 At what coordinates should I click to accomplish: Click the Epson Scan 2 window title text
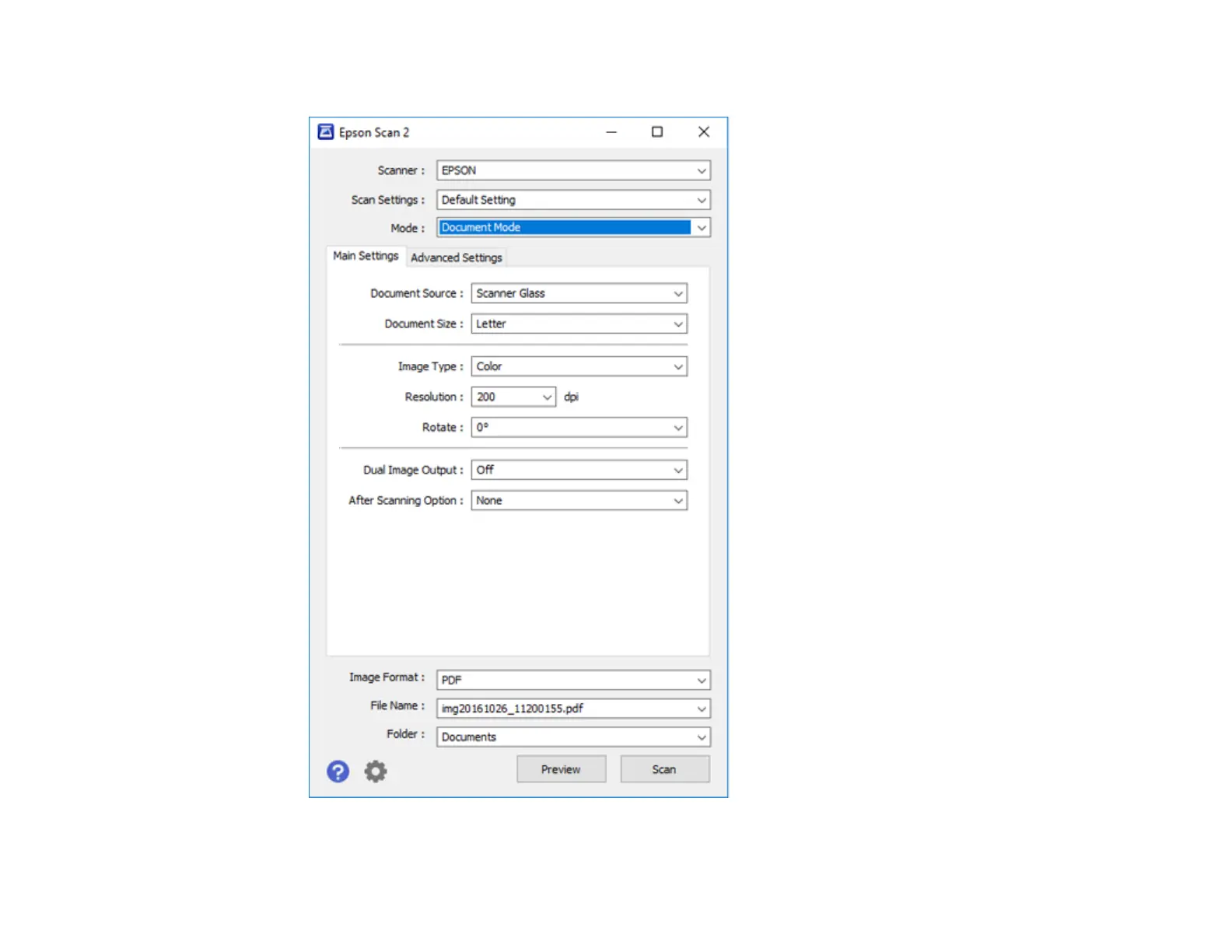point(374,132)
